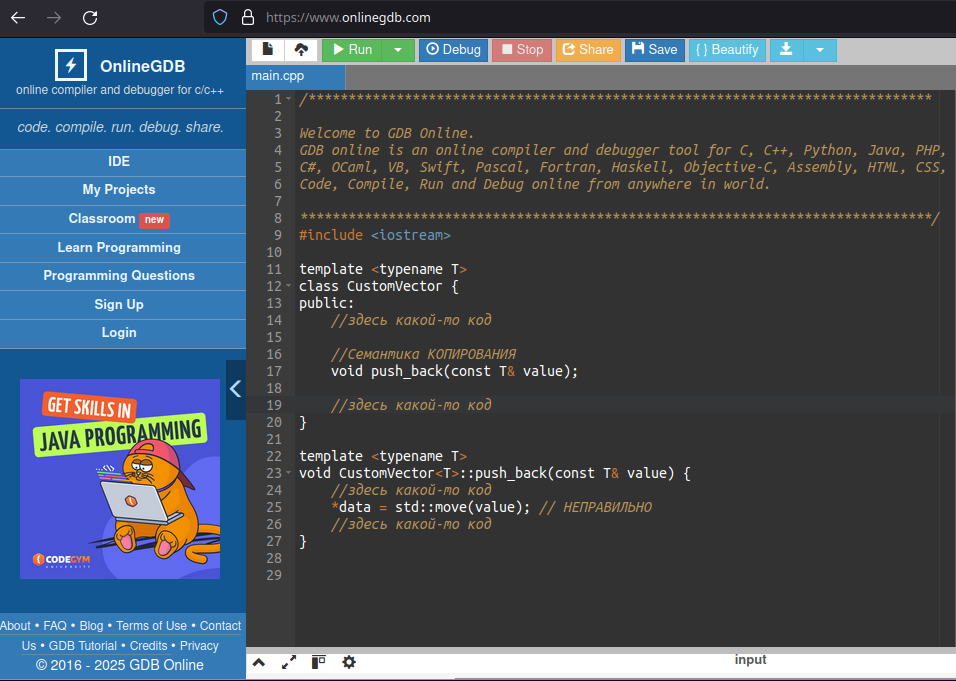Open the Privacy link
This screenshot has height=681, width=956.
[199, 646]
